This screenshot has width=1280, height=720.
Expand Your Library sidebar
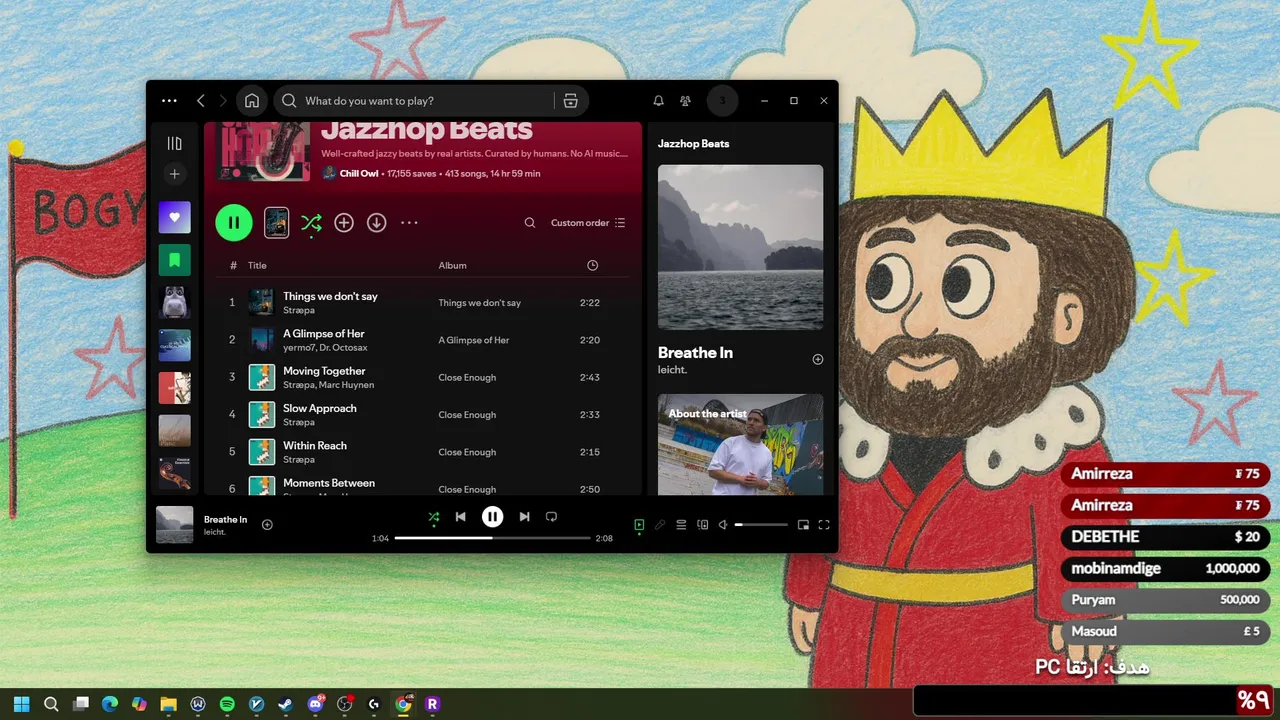click(174, 143)
